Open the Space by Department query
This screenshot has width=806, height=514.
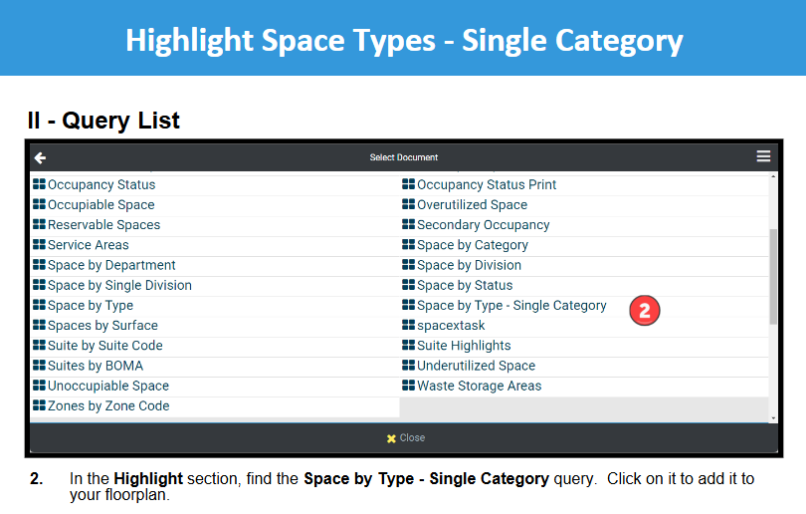pos(112,265)
